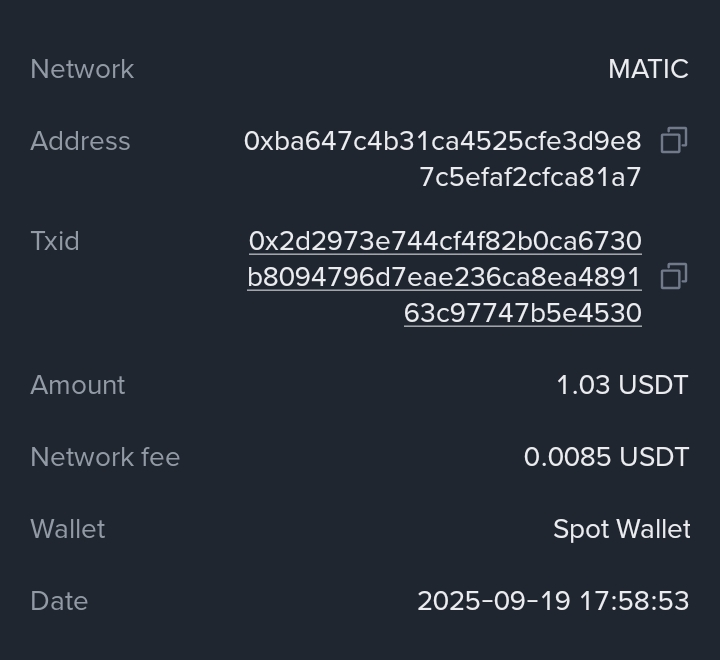This screenshot has height=660, width=720.
Task: Copy the Txid using its copy icon
Action: pos(674,277)
